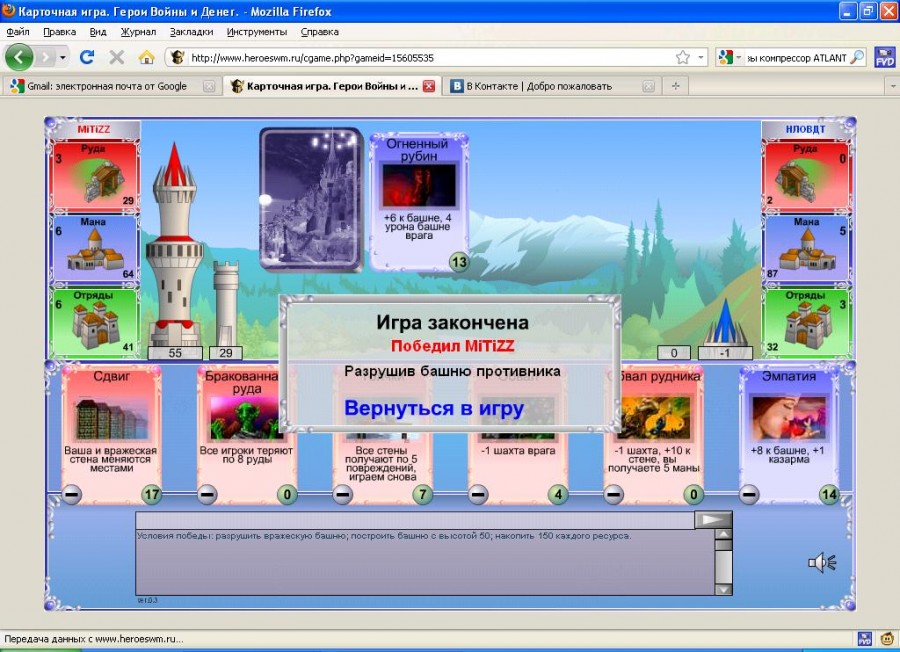900x652 pixels.
Task: Open the list all tabs dropdown
Action: tap(893, 86)
